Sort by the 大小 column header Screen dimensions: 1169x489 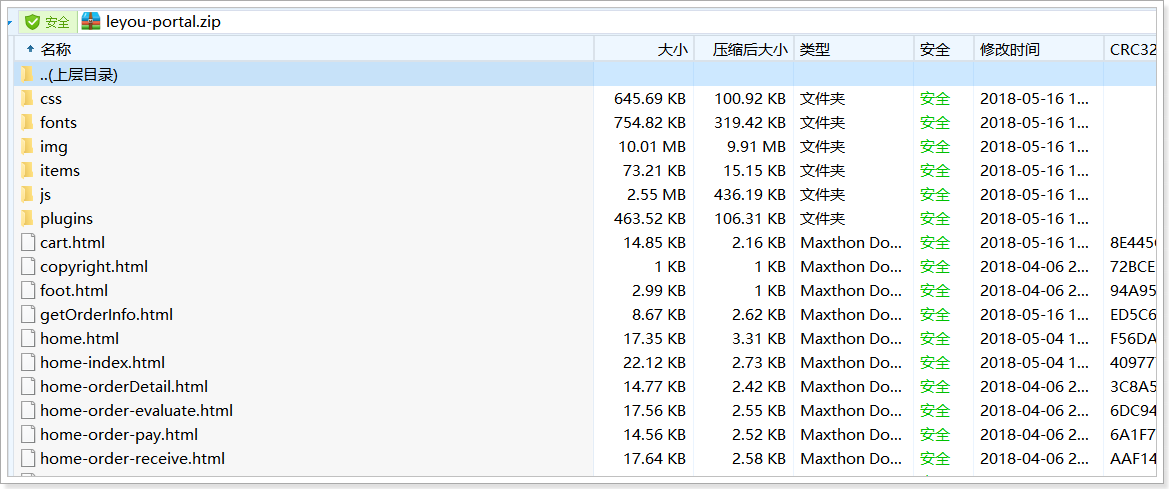pyautogui.click(x=672, y=49)
